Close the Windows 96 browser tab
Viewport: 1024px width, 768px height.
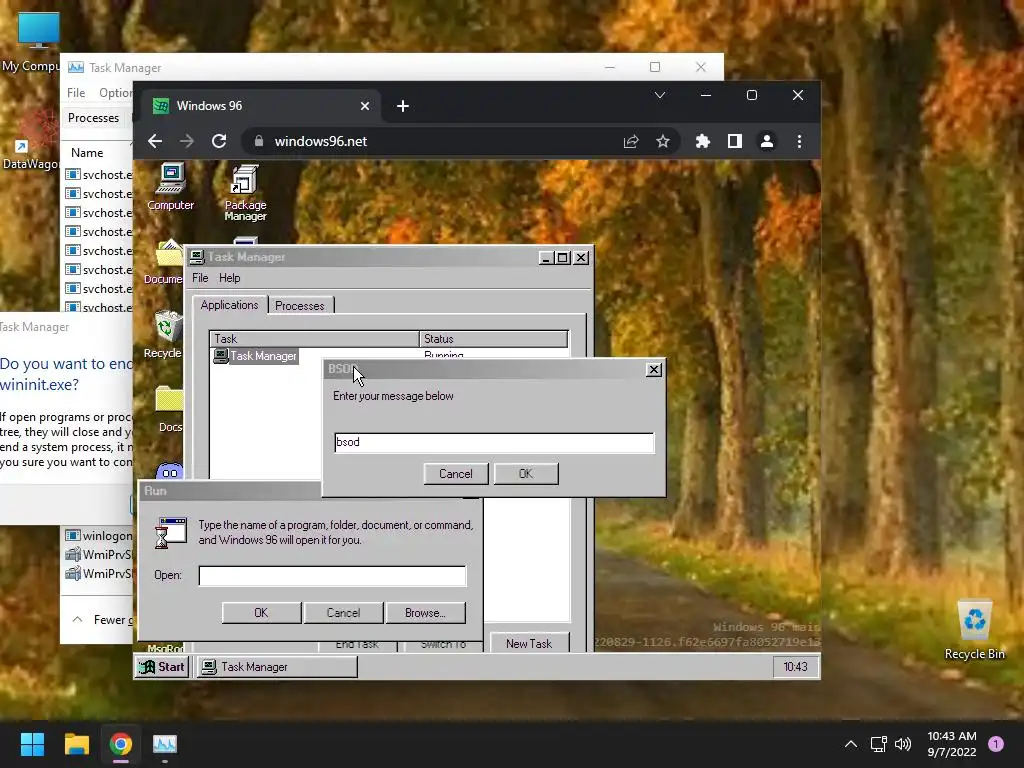click(365, 106)
